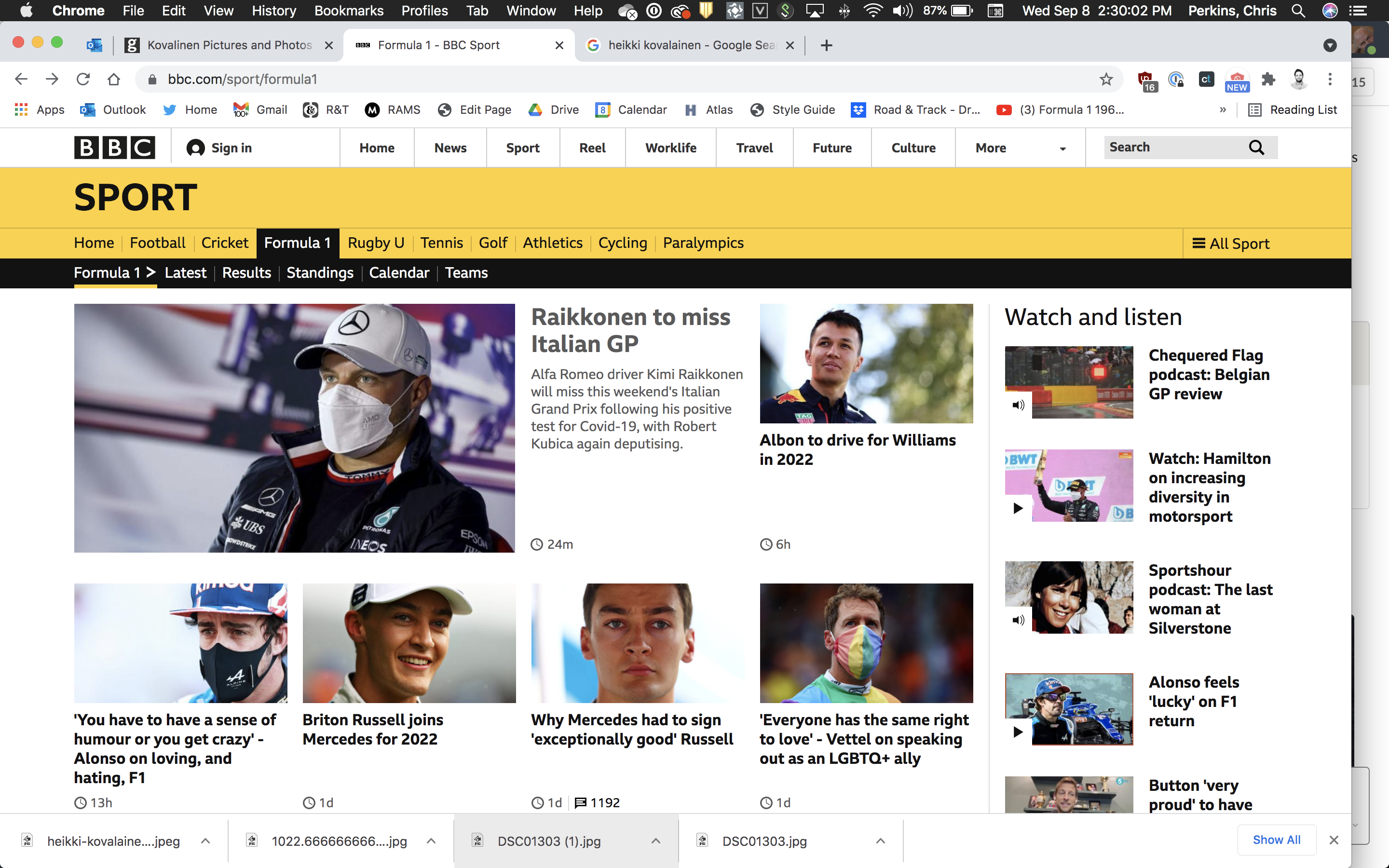This screenshot has height=868, width=1389.
Task: Play Alonso feels lucky video thumbnail
Action: [1069, 709]
